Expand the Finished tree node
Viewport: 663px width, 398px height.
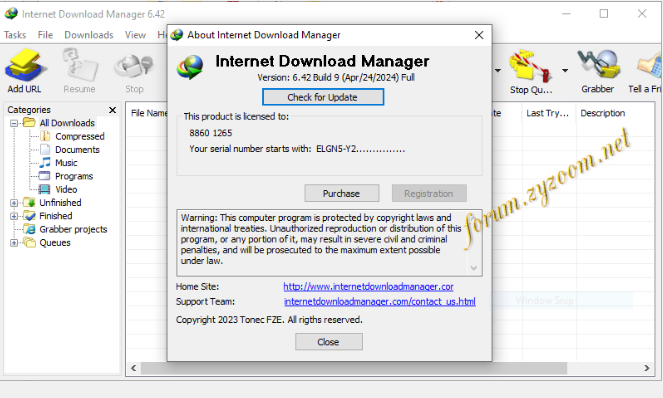tap(14, 216)
